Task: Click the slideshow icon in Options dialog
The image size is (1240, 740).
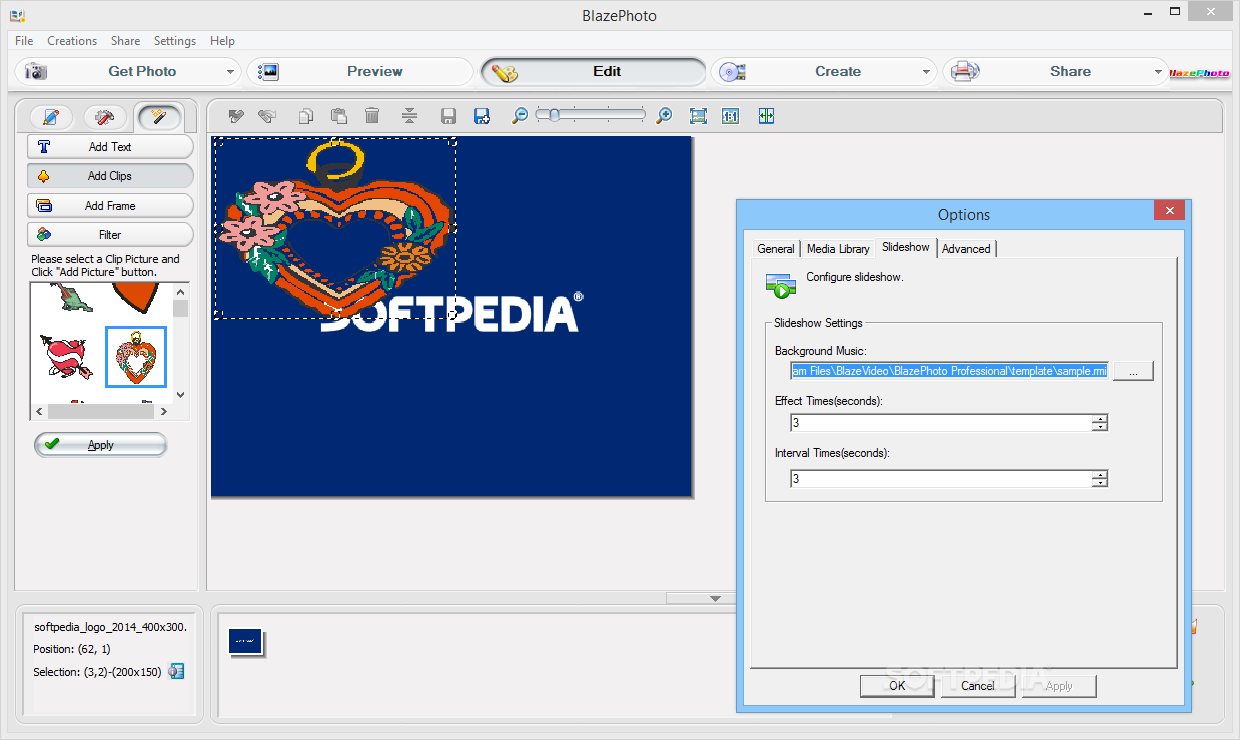Action: pyautogui.click(x=781, y=285)
